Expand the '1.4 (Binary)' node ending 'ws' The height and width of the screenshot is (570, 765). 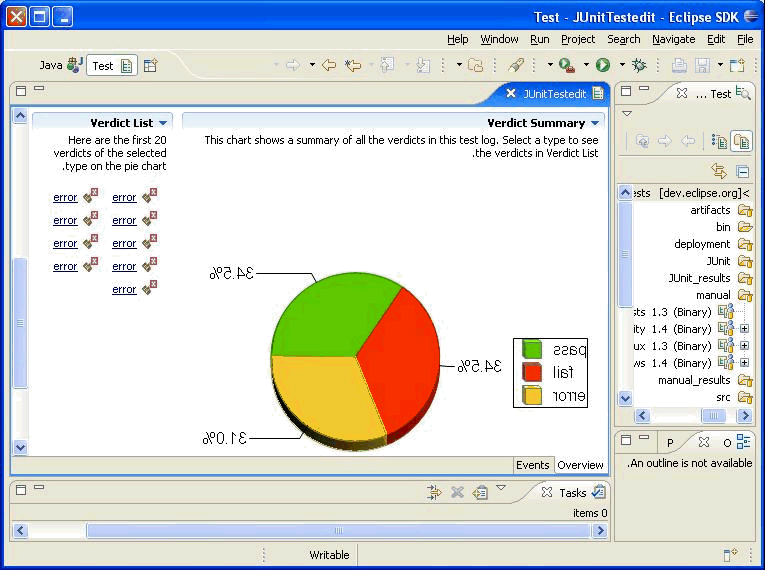coord(744,363)
